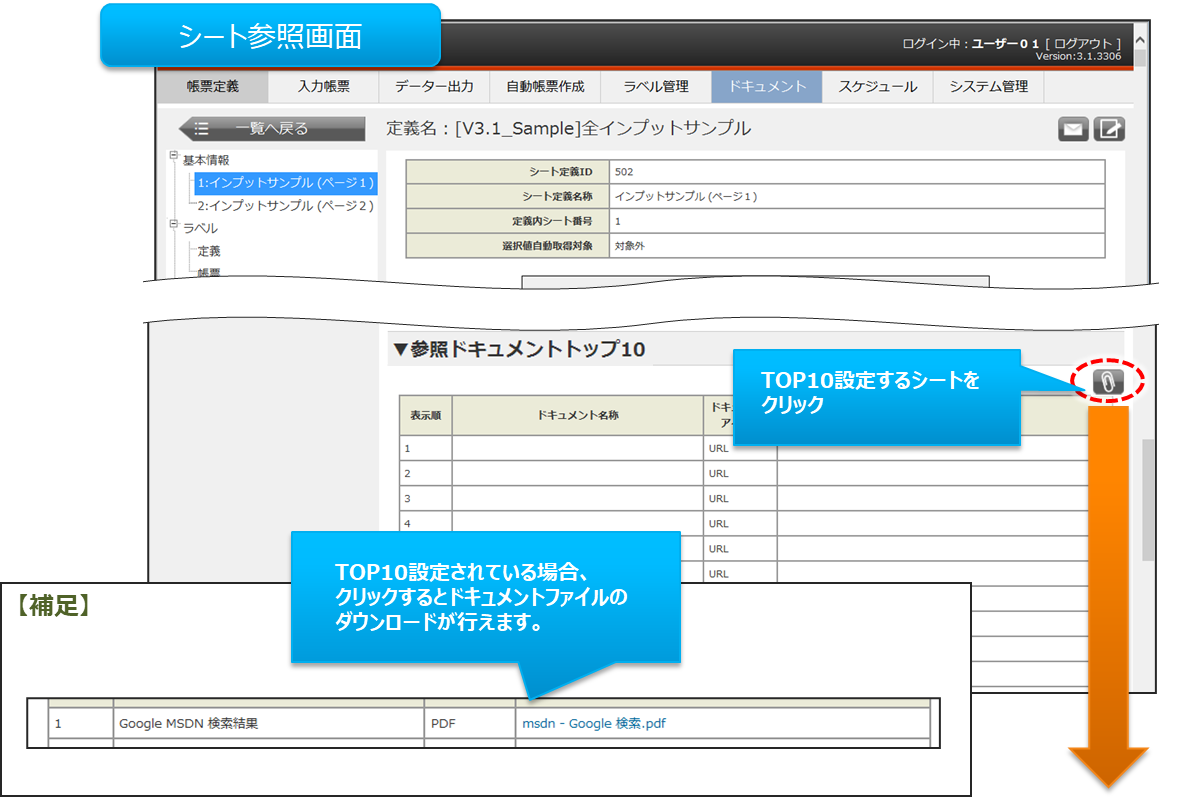Select 定義 under the ラベル node

tap(209, 251)
